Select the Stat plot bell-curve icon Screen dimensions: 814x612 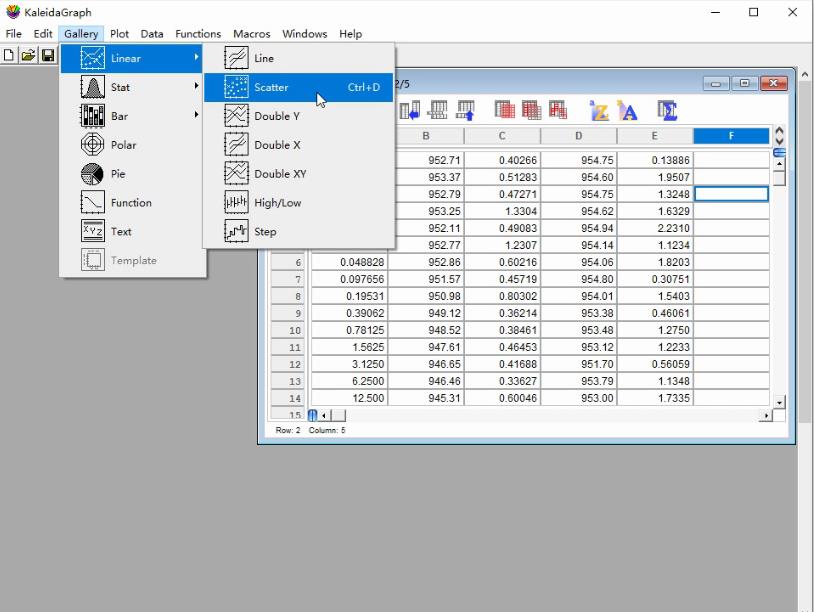pos(92,87)
